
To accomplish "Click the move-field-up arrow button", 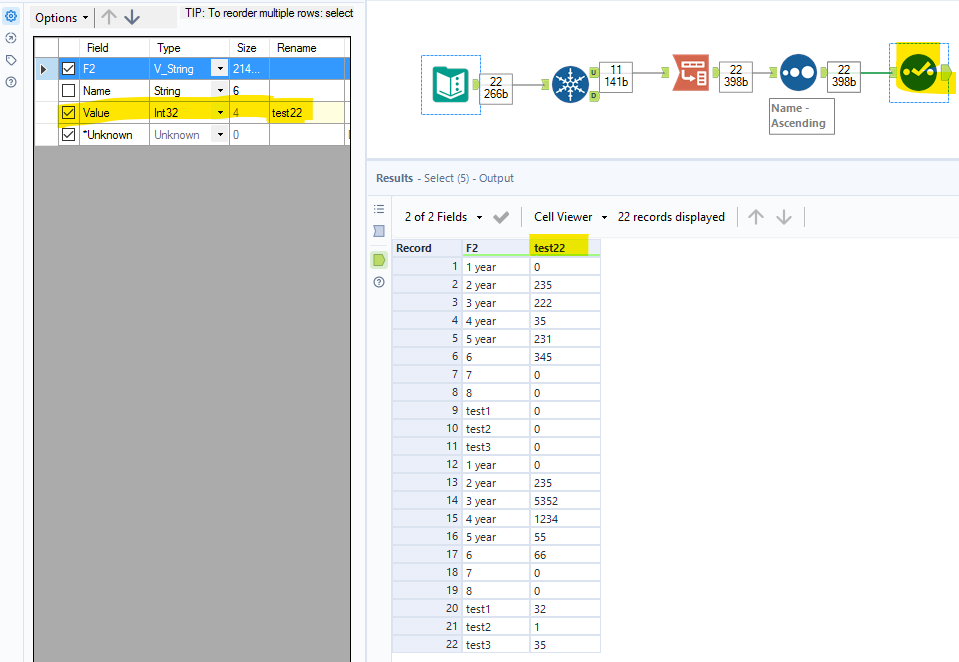I will [109, 17].
